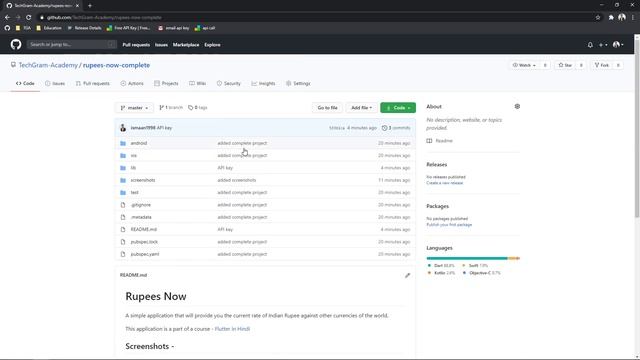Click the browser back arrow
Viewport: 640px width, 360px height.
point(7,18)
